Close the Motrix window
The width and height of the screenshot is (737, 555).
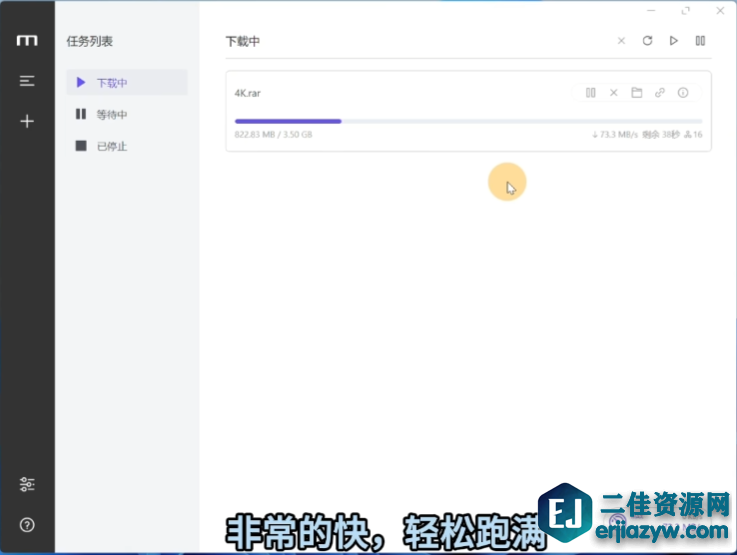[719, 11]
